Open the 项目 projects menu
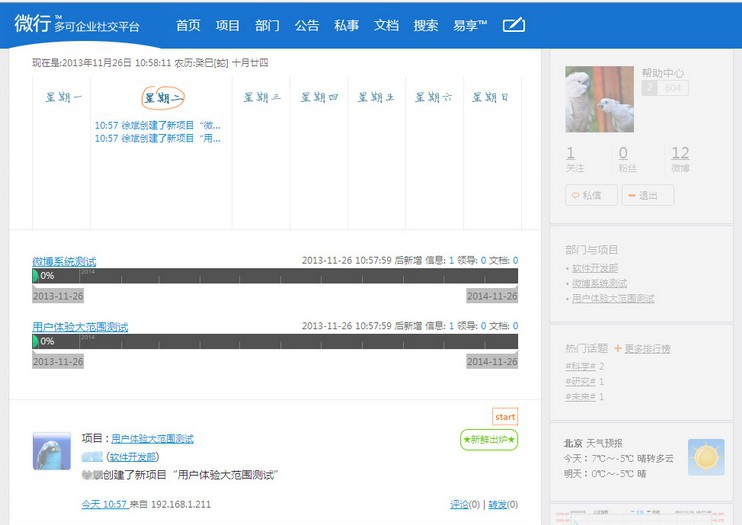Image resolution: width=742 pixels, height=525 pixels. pos(228,25)
